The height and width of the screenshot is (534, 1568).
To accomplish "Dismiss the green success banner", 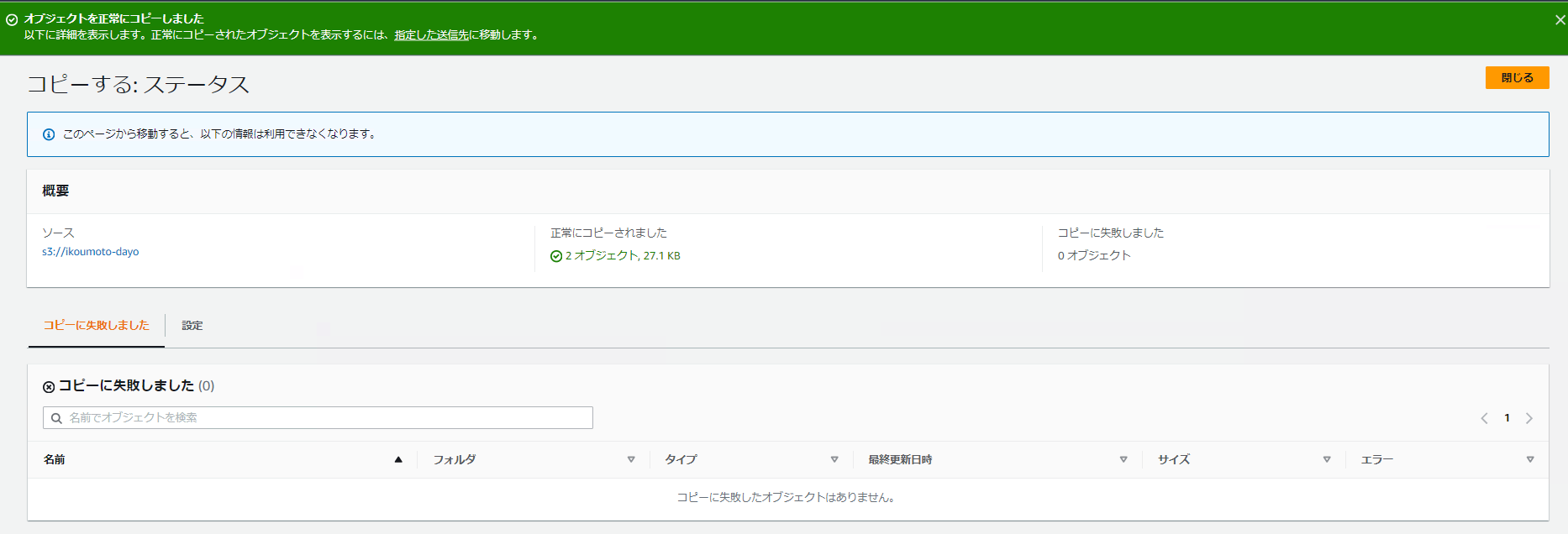I will 1560,20.
